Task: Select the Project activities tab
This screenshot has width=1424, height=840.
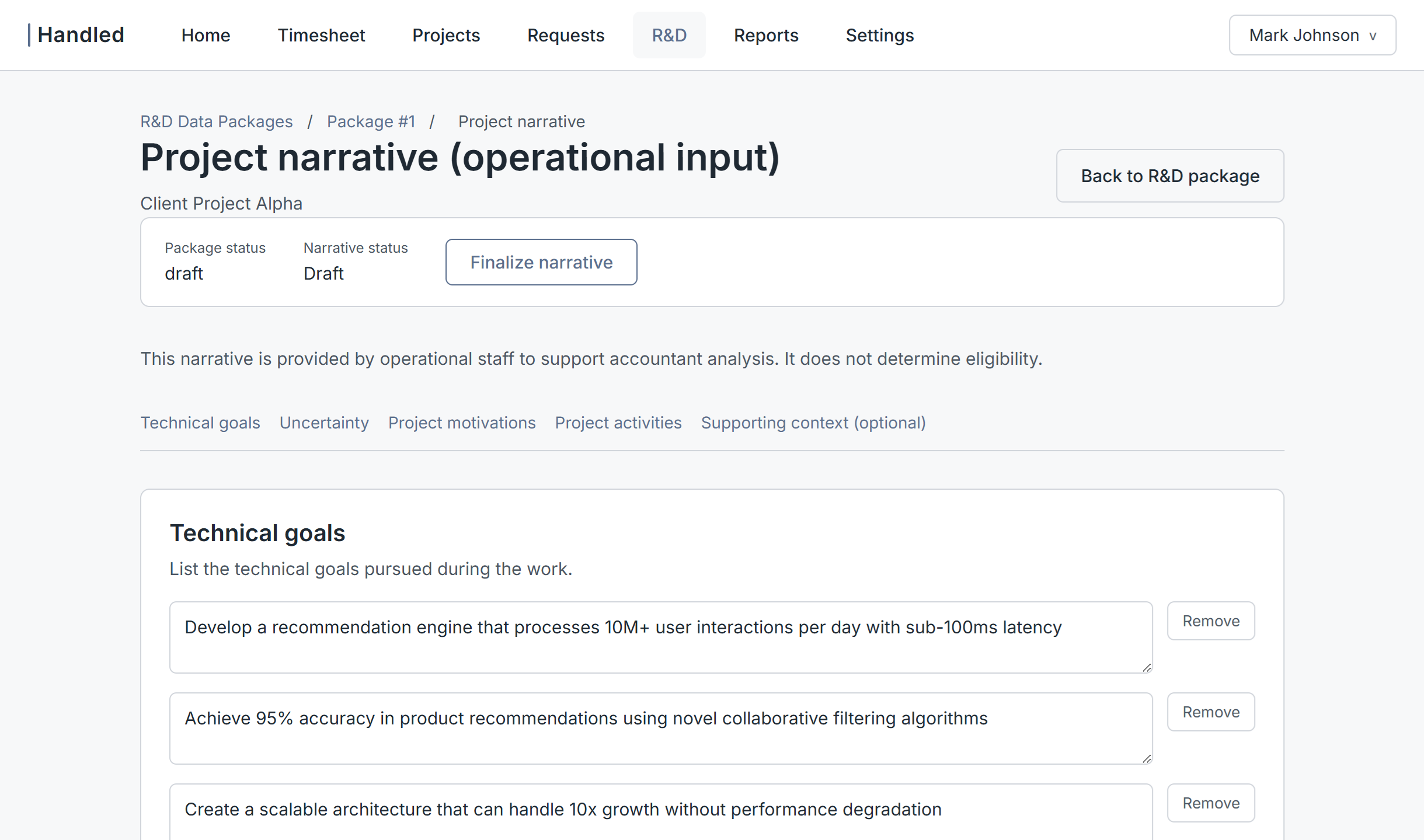Action: click(618, 423)
